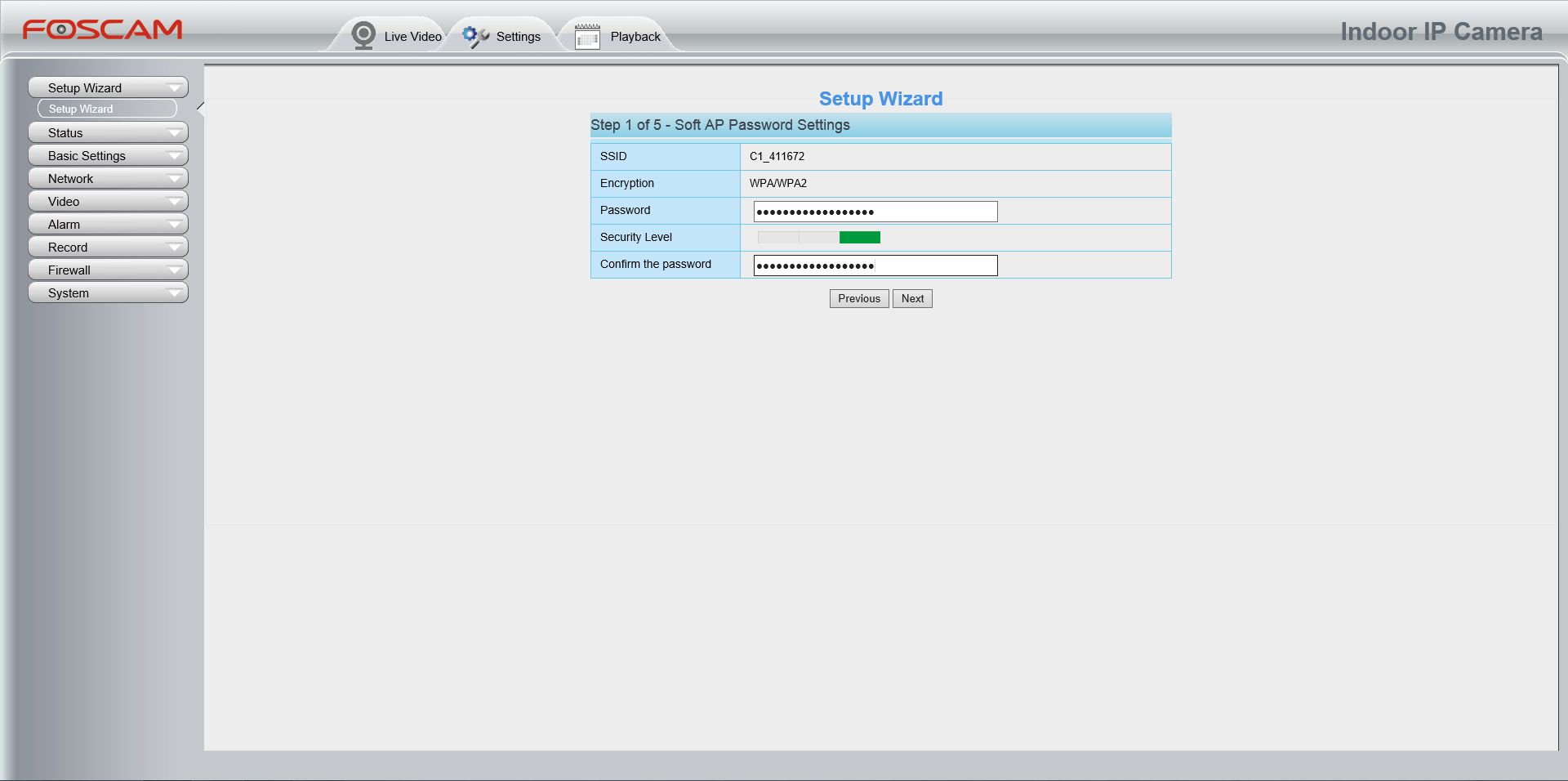
Task: Click the Settings gear icon
Action: coord(475,37)
